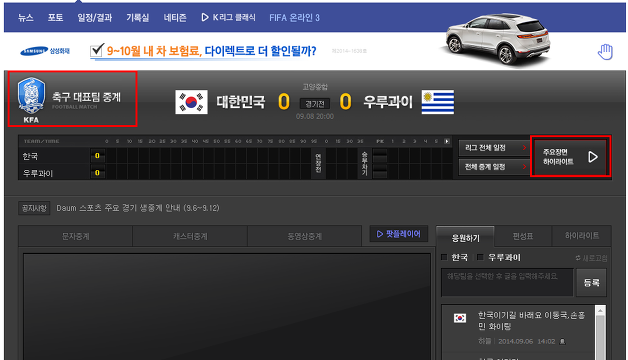
Task: Open 전체 중계 일정
Action: click(x=494, y=167)
